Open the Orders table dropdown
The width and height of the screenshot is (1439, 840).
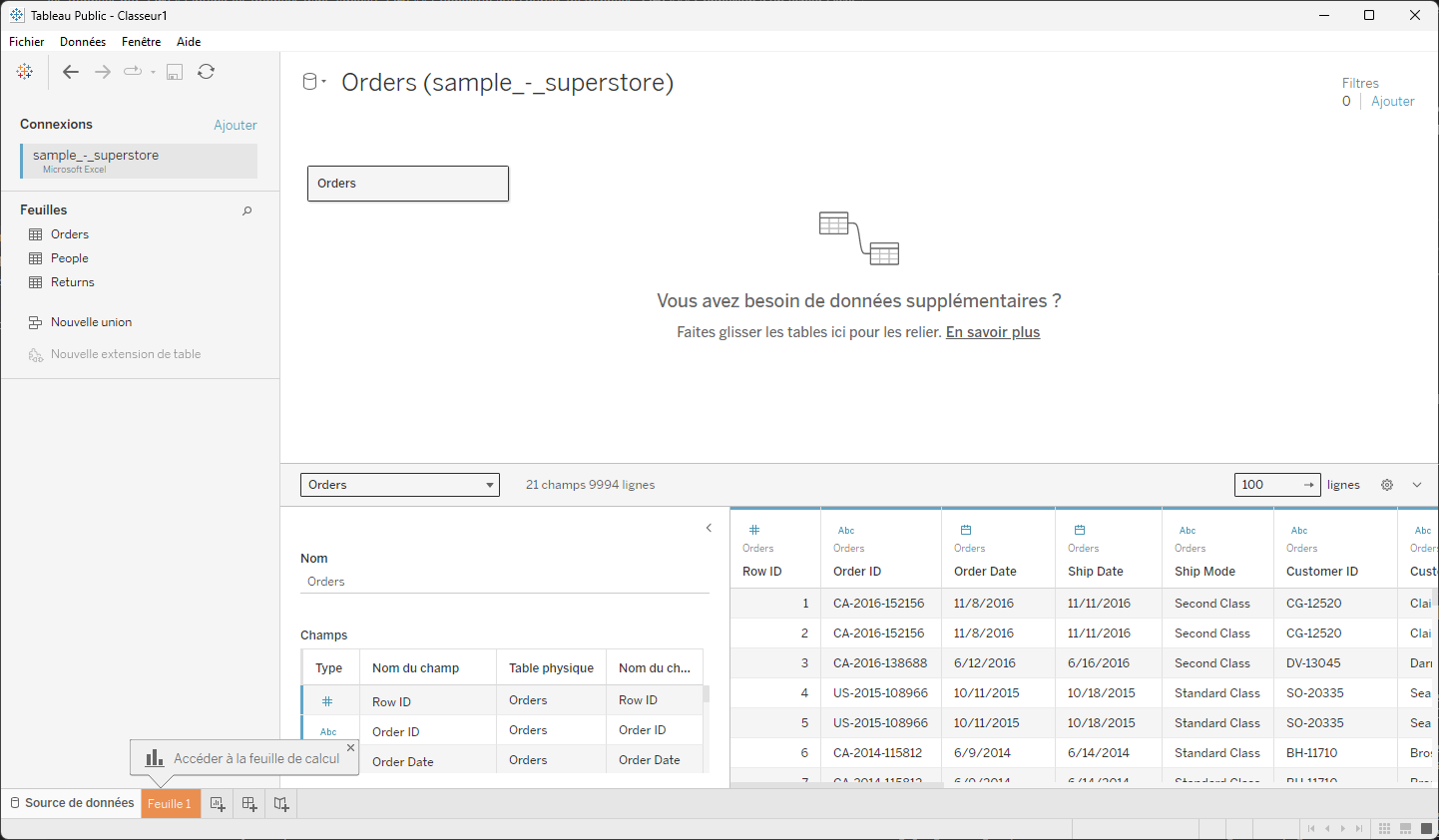(x=400, y=485)
